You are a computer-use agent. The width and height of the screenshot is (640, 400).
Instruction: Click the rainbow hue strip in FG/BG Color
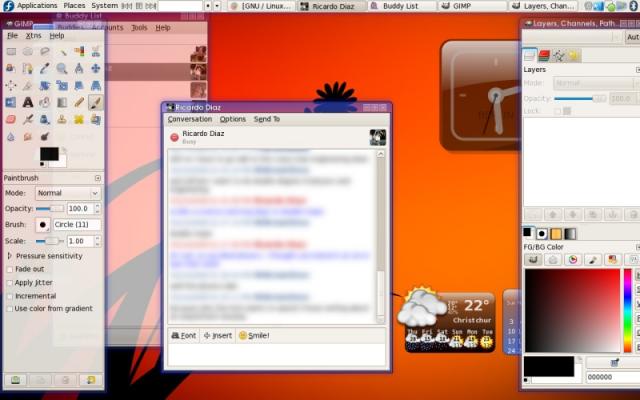(x=628, y=311)
